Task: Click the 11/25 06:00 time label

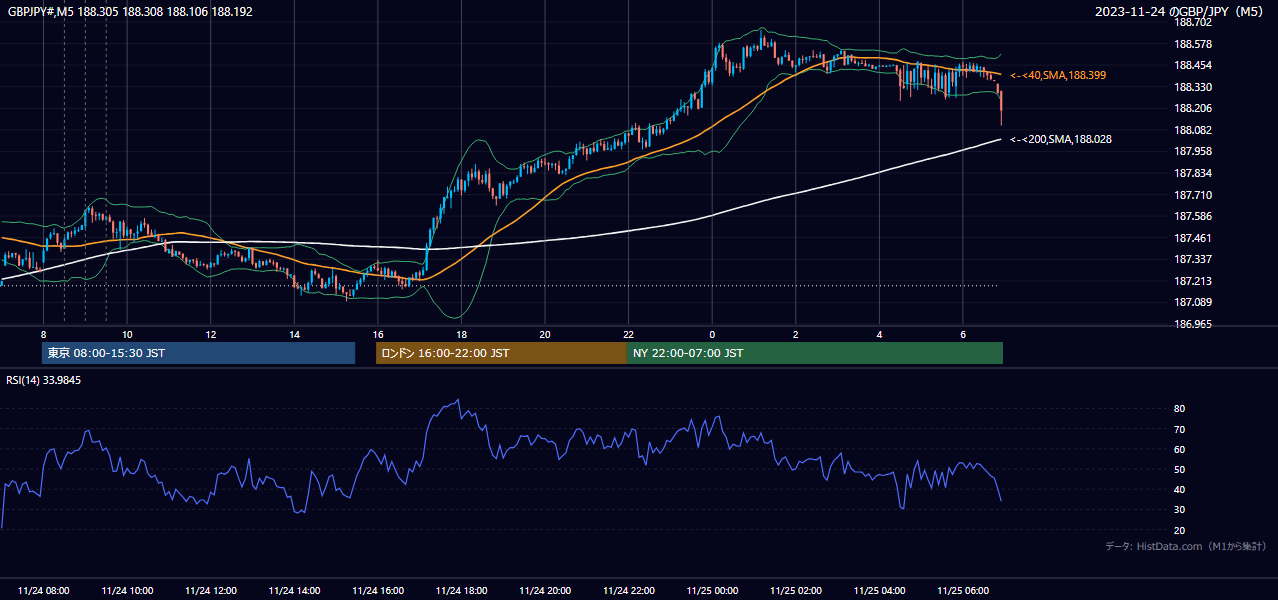Action: pyautogui.click(x=962, y=590)
